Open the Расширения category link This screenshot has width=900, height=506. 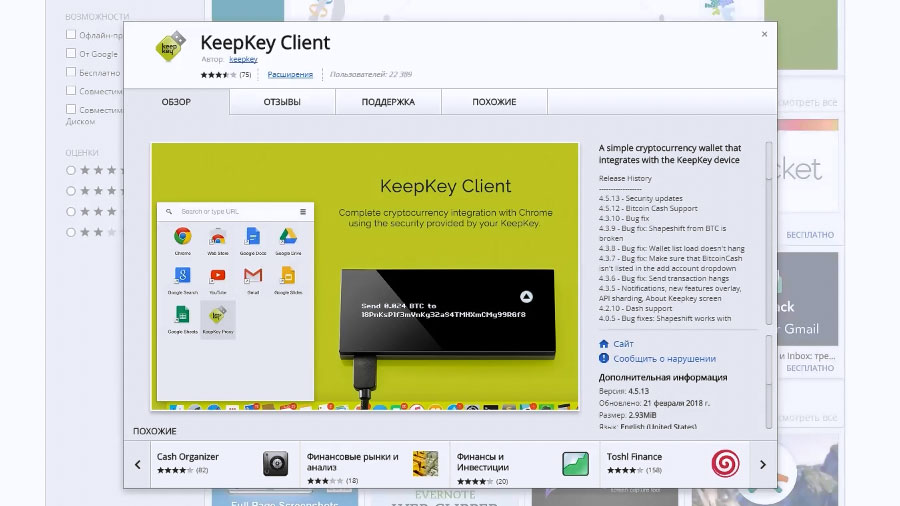290,75
